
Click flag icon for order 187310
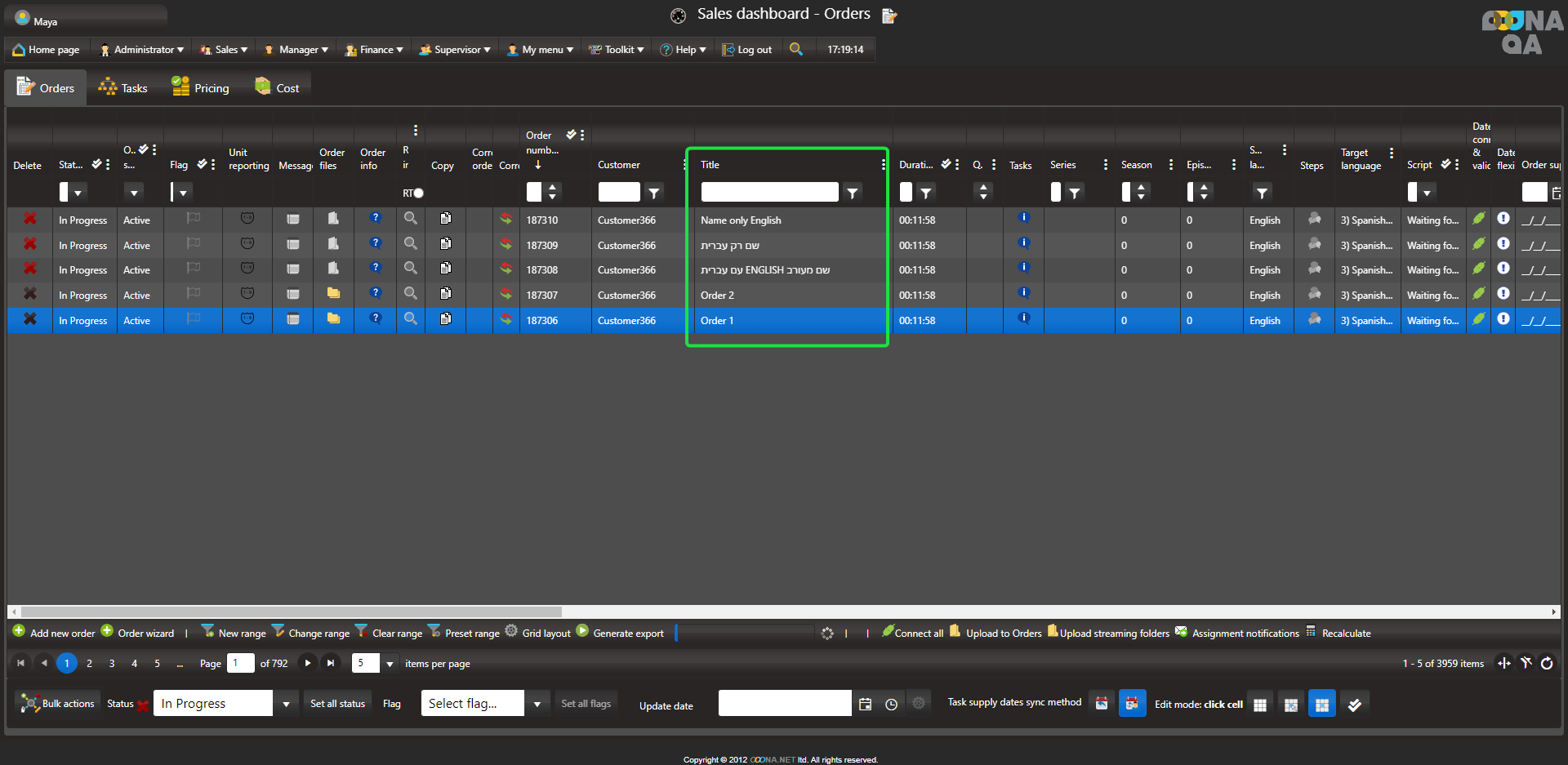click(193, 219)
